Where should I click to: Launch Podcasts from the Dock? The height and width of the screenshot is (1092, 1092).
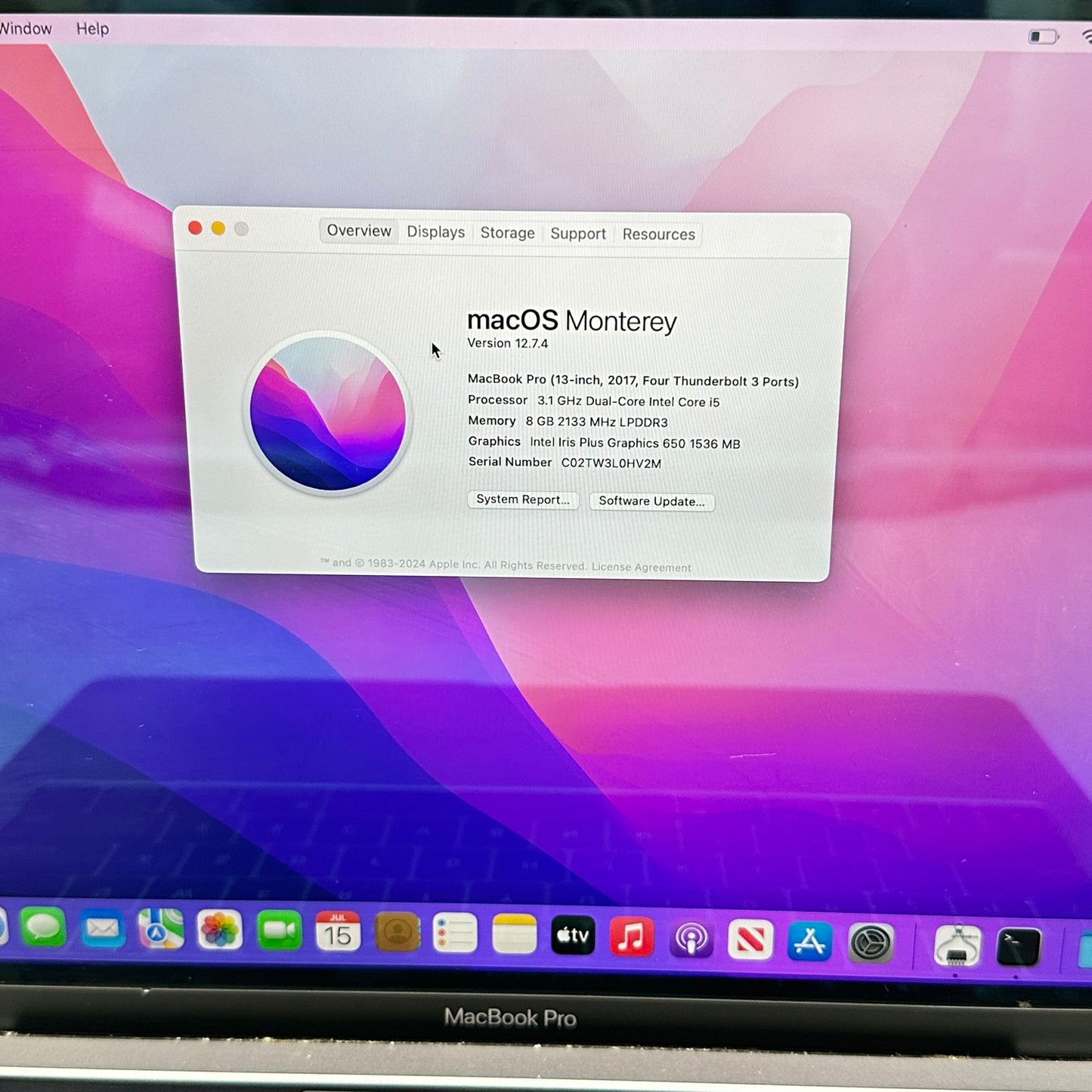tap(691, 939)
